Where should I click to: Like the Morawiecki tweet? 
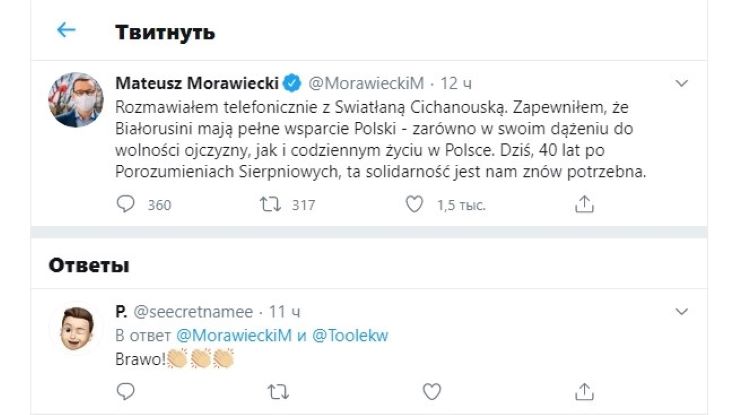click(415, 204)
